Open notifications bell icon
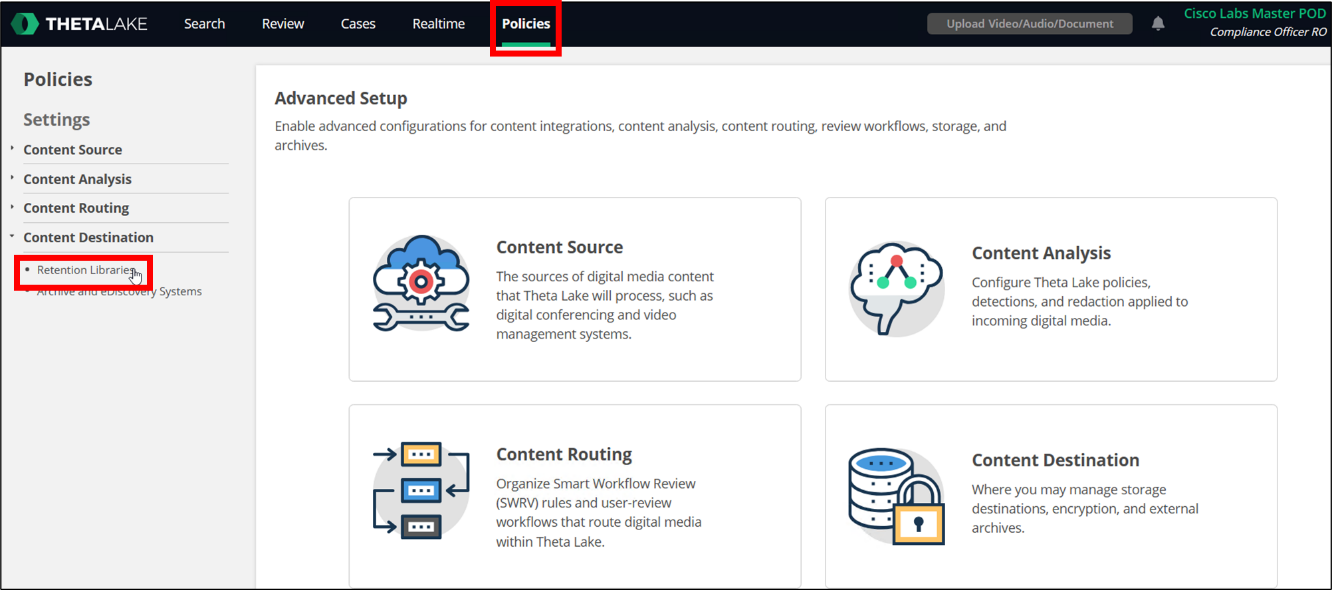The height and width of the screenshot is (590, 1332). [1158, 24]
